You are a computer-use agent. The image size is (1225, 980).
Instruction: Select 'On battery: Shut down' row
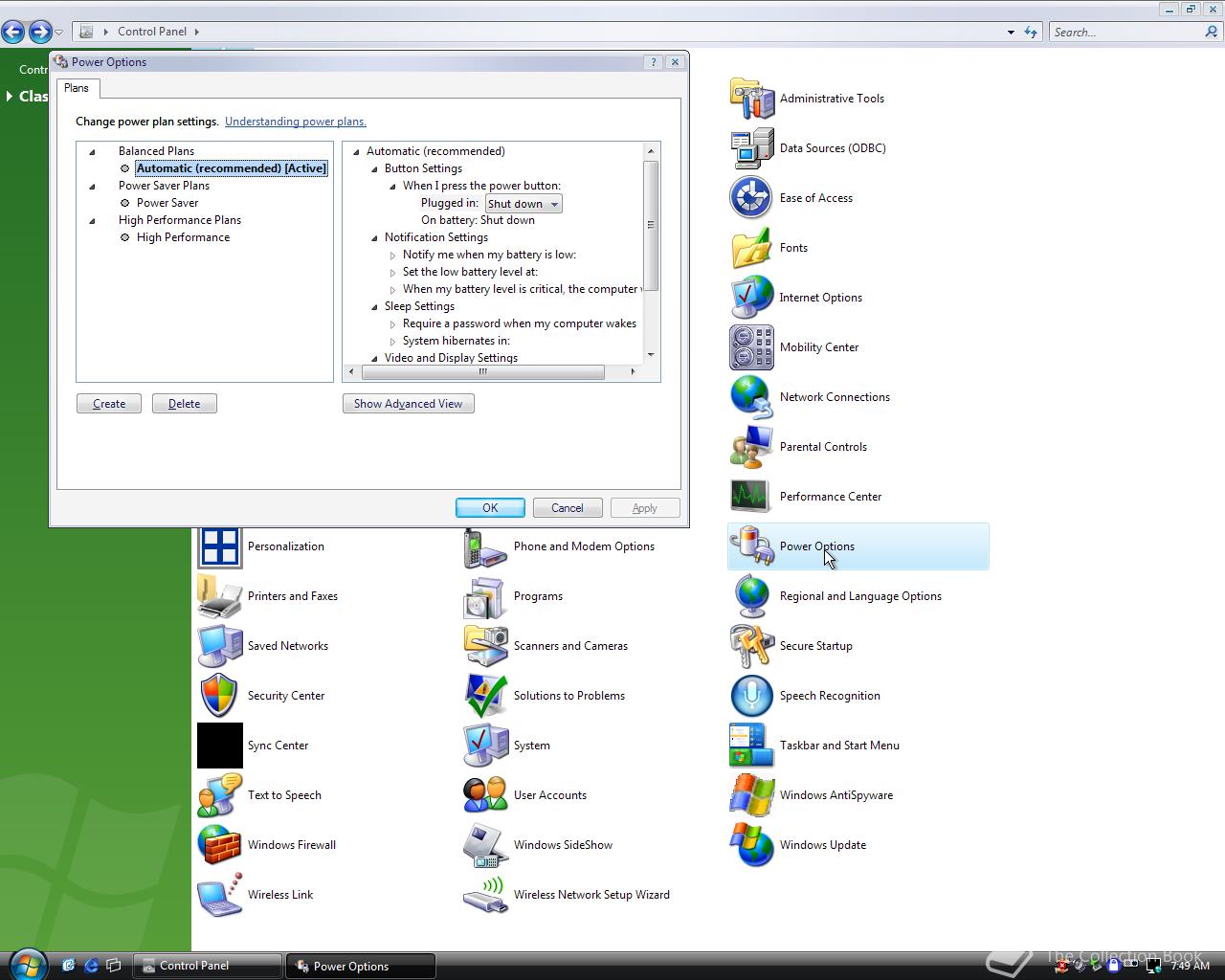(478, 220)
